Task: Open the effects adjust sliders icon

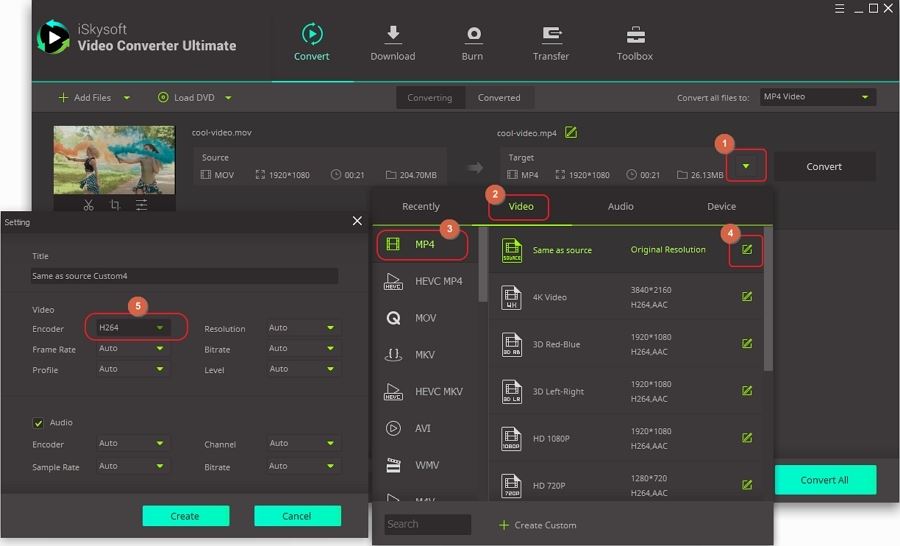Action: tap(141, 205)
